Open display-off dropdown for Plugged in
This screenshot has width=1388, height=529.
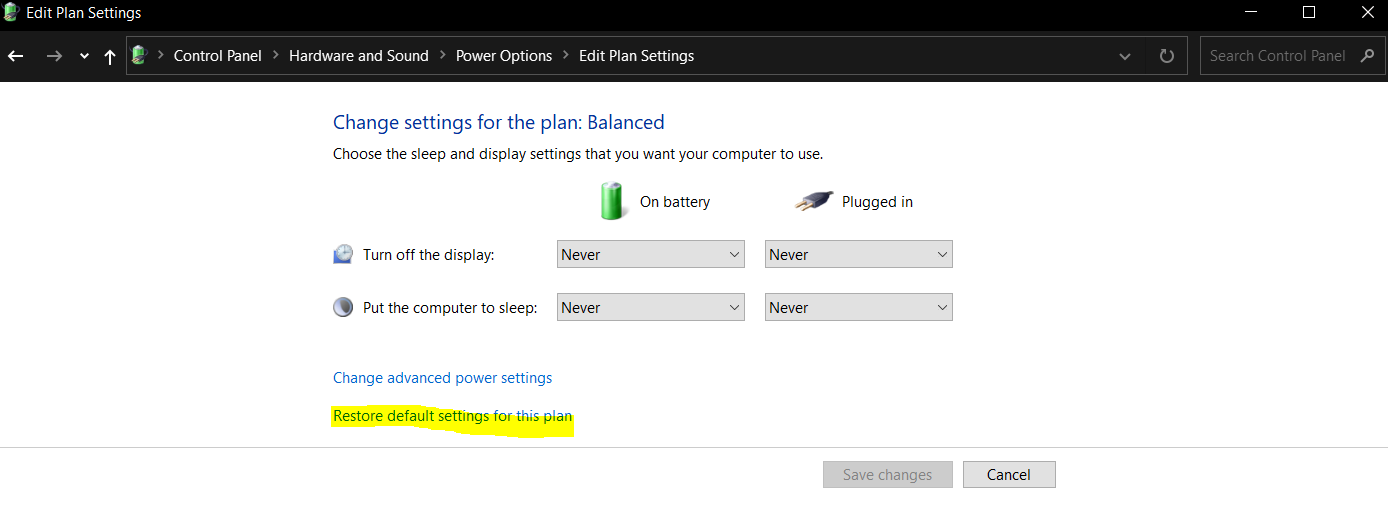(858, 255)
